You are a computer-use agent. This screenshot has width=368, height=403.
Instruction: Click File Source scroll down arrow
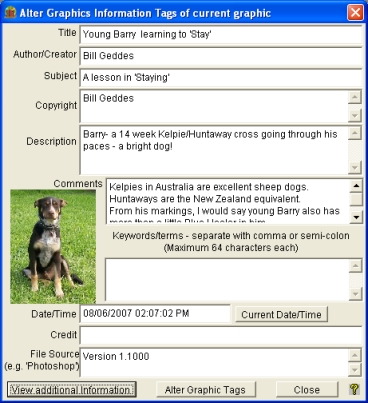point(355,370)
